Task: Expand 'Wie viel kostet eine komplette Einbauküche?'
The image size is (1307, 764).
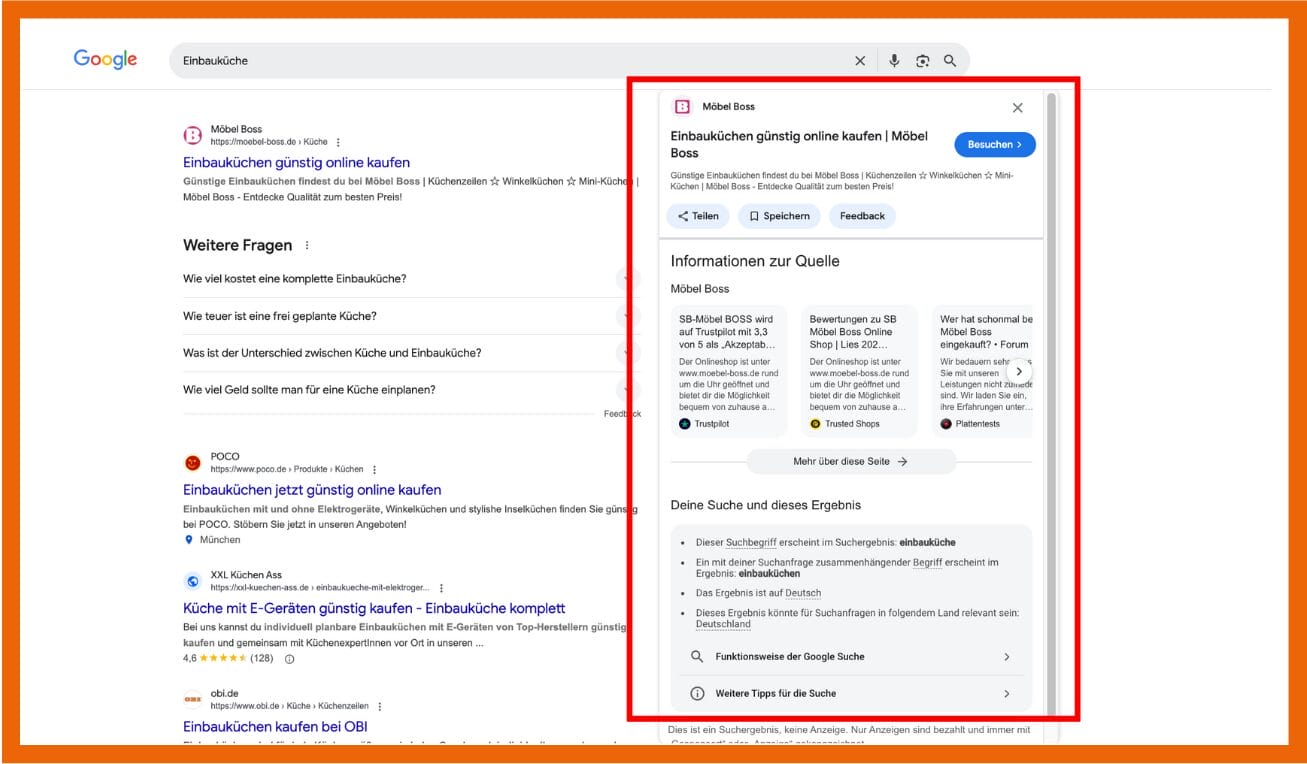Action: coord(400,279)
